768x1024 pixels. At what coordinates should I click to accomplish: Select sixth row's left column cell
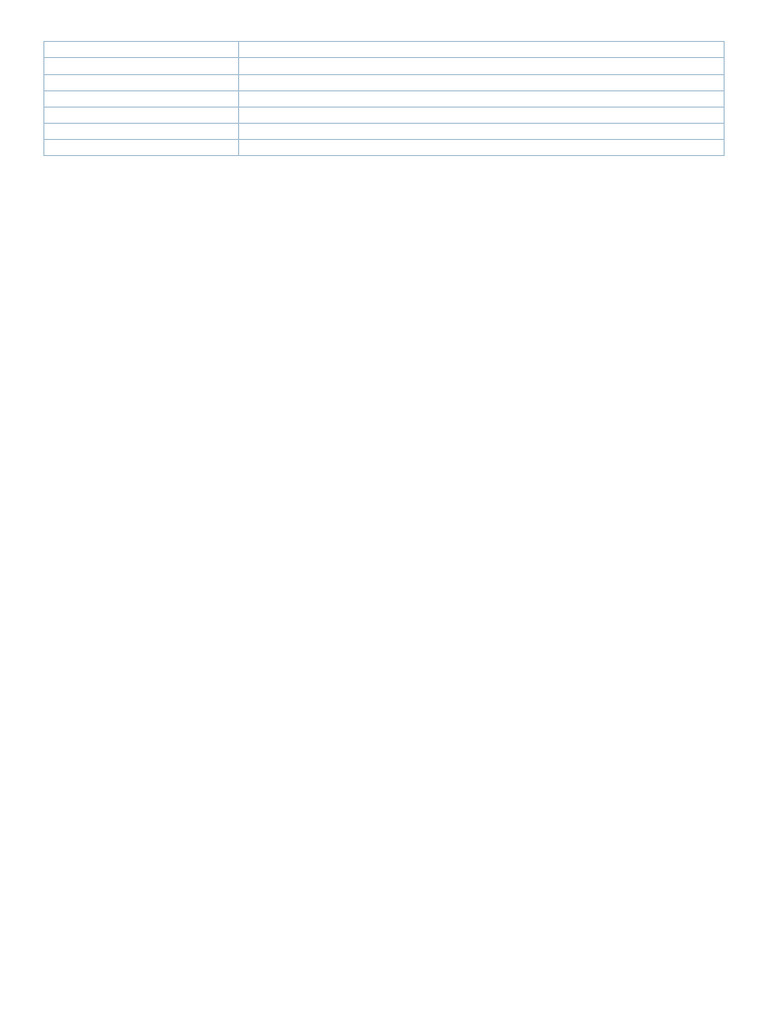[x=141, y=131]
